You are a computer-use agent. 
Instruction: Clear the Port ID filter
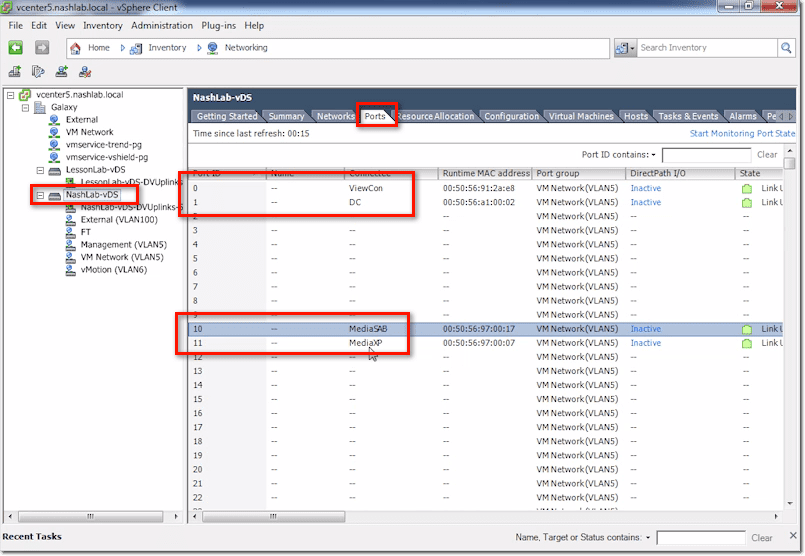[766, 155]
